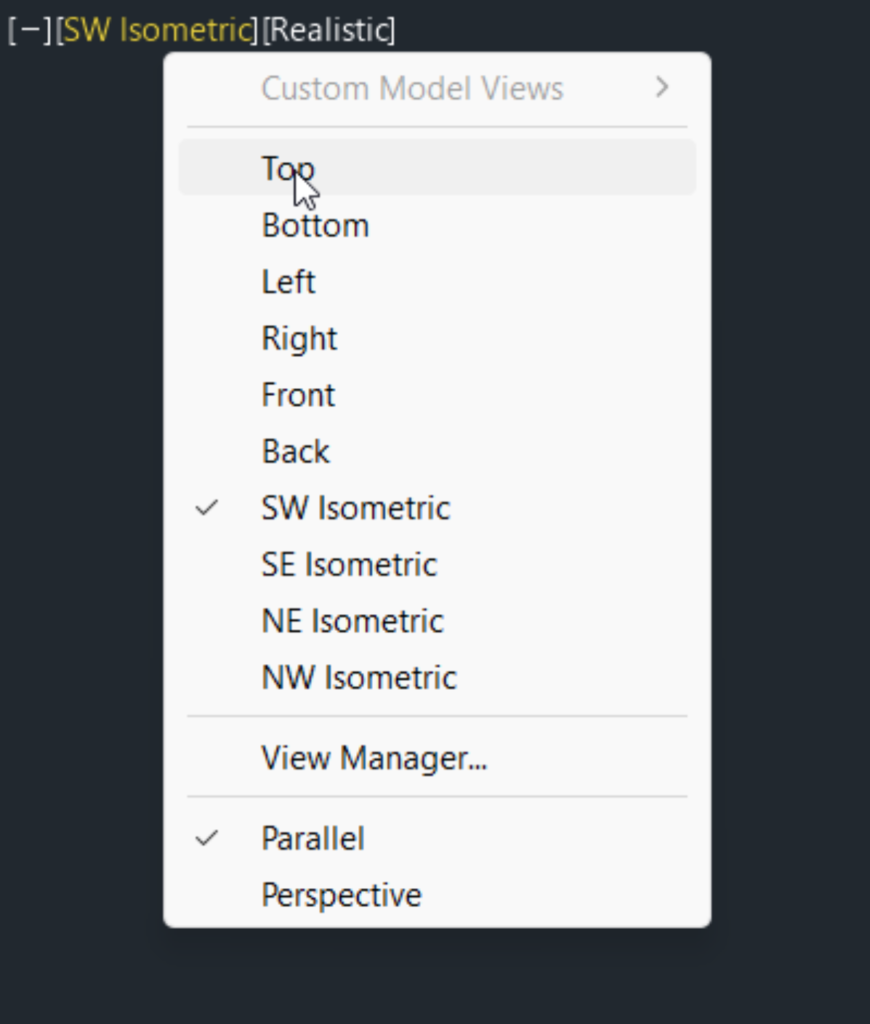Switch to Front view
This screenshot has width=870, height=1024.
pyautogui.click(x=298, y=395)
